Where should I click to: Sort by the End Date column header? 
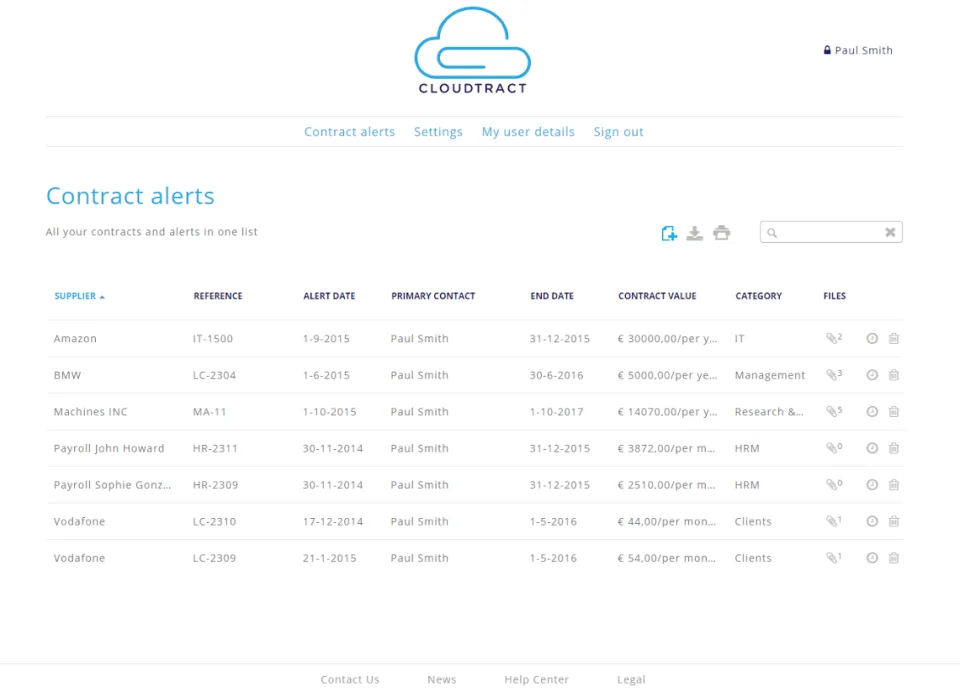[552, 296]
